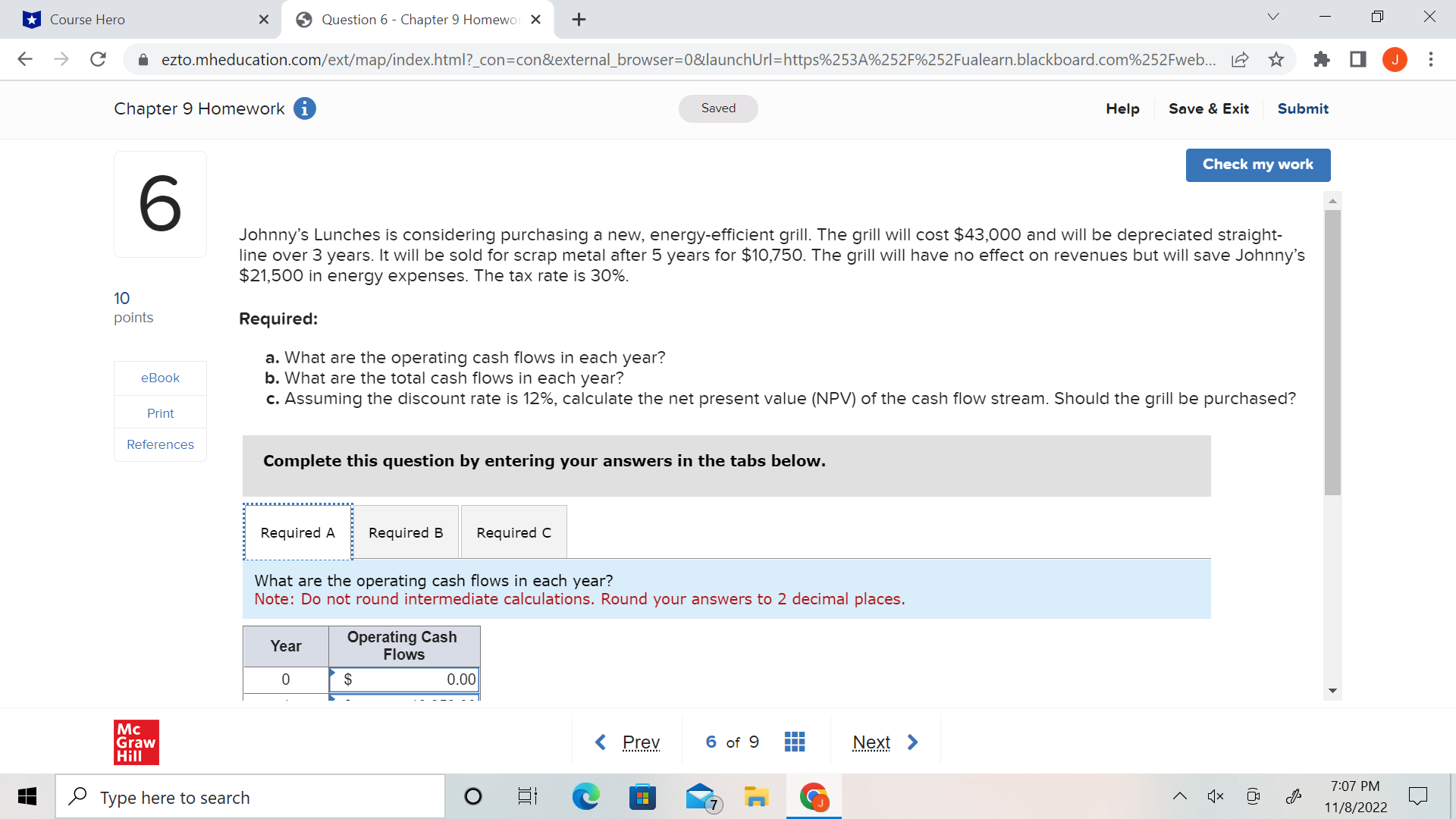Open the question grid navigator icon
This screenshot has width=1456, height=819.
point(794,742)
